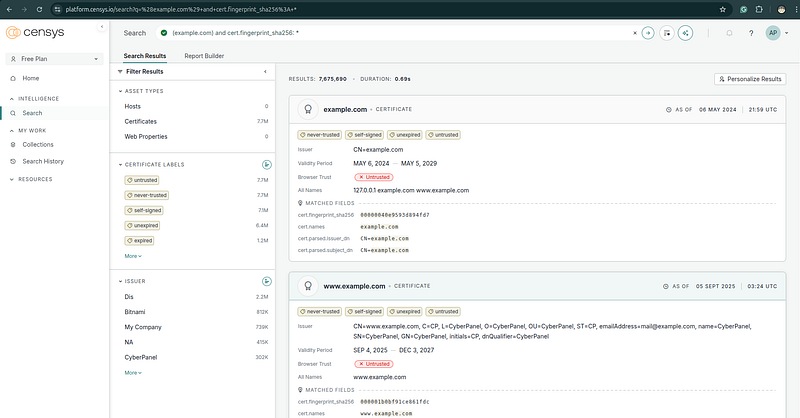This screenshot has width=800, height=418.
Task: Click self-signed tag on example.com result
Action: click(364, 135)
